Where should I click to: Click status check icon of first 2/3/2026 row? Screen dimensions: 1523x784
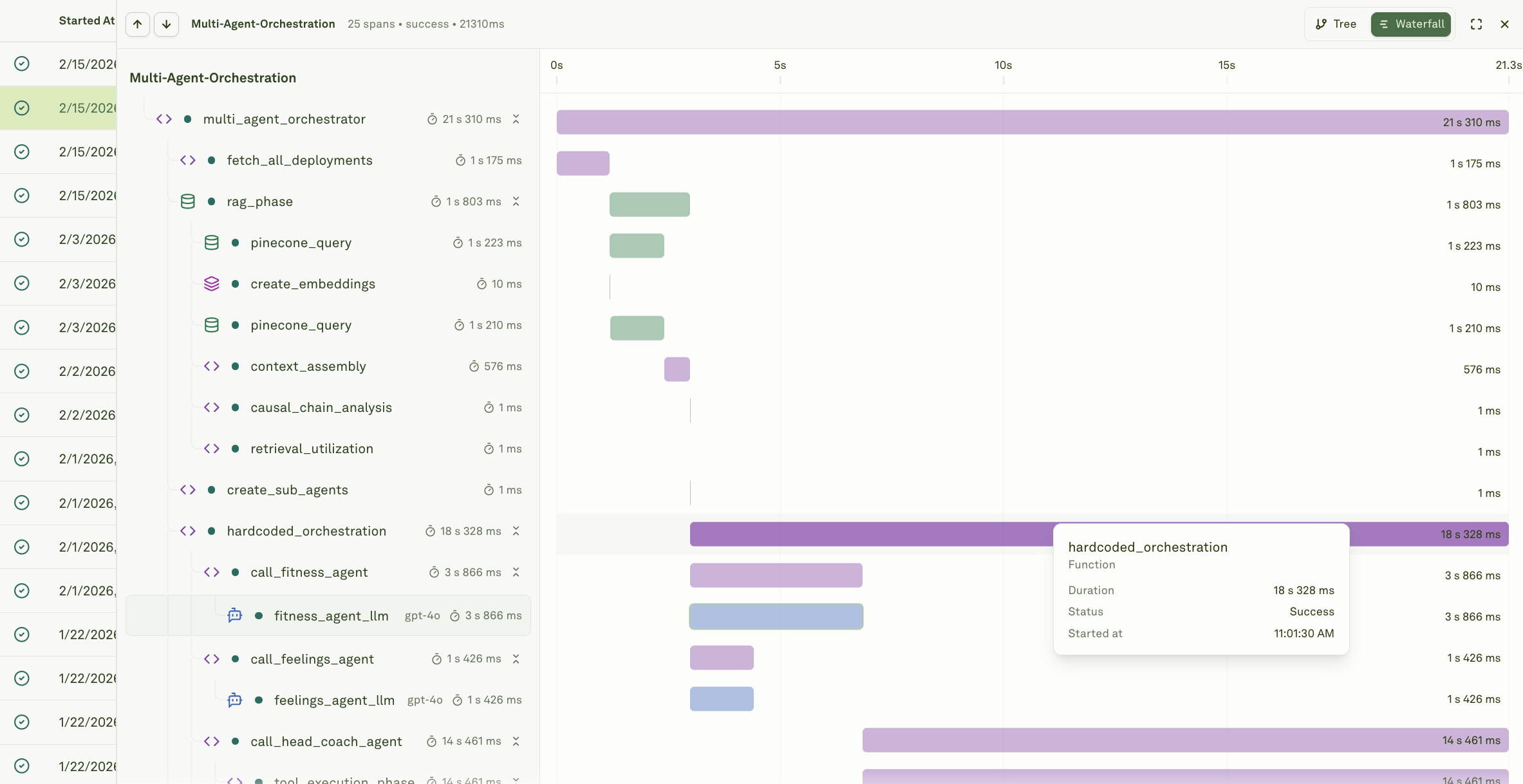pos(22,239)
